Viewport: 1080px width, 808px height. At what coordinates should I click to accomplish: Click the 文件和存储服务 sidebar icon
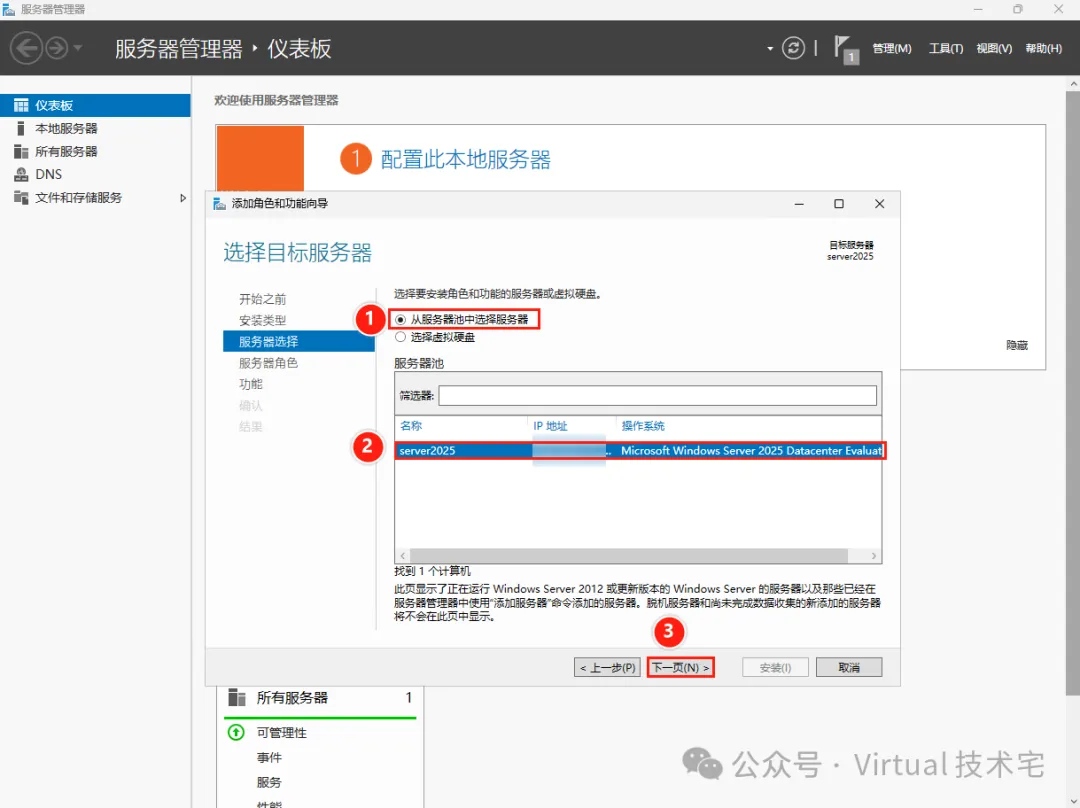21,198
